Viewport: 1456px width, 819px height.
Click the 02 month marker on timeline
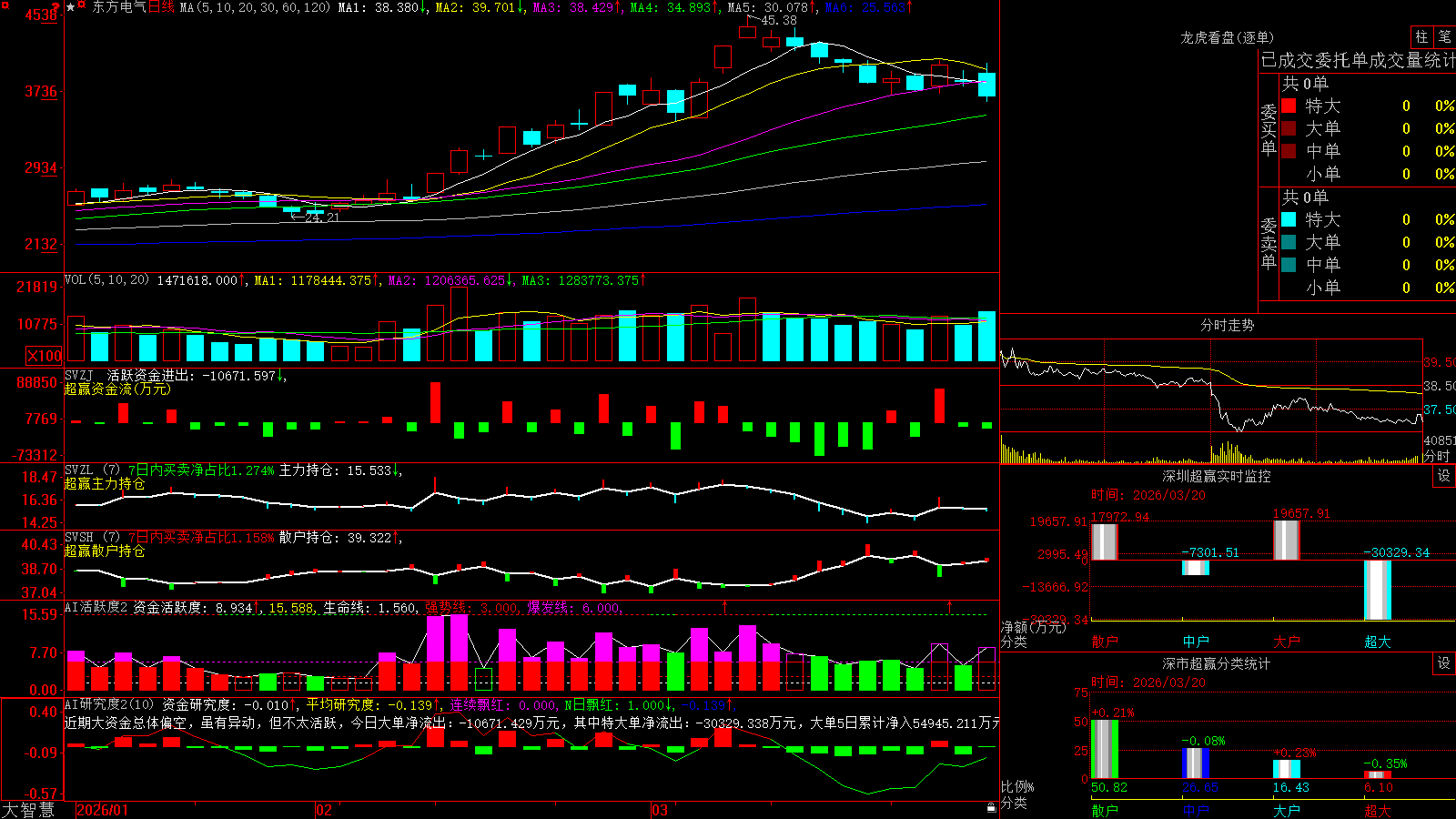click(324, 810)
